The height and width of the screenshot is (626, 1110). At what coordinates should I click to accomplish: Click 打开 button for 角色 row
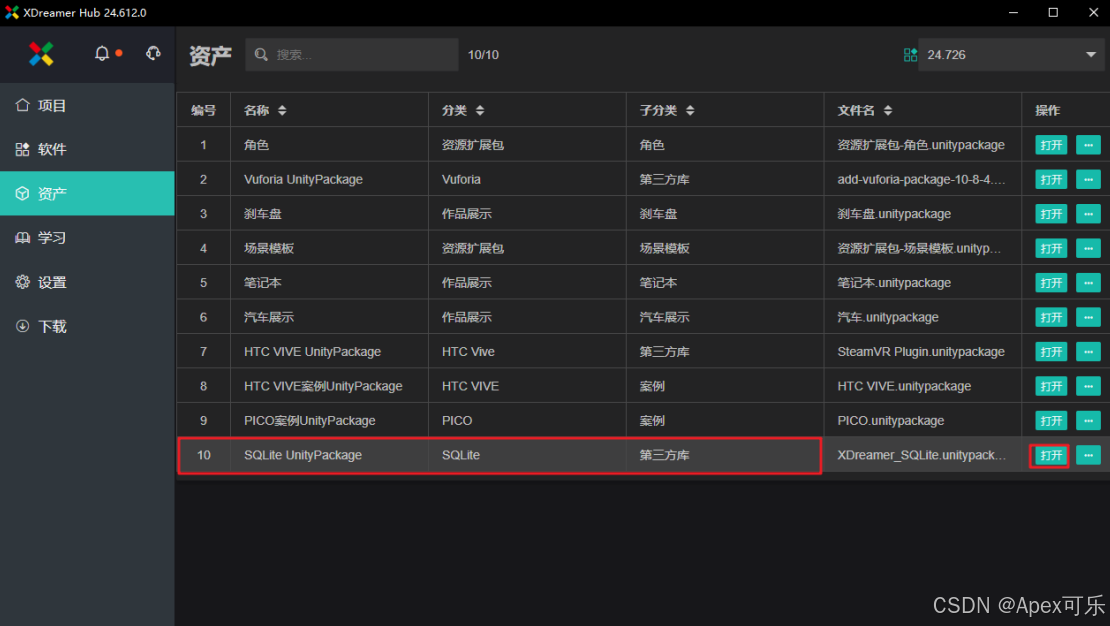click(x=1051, y=145)
